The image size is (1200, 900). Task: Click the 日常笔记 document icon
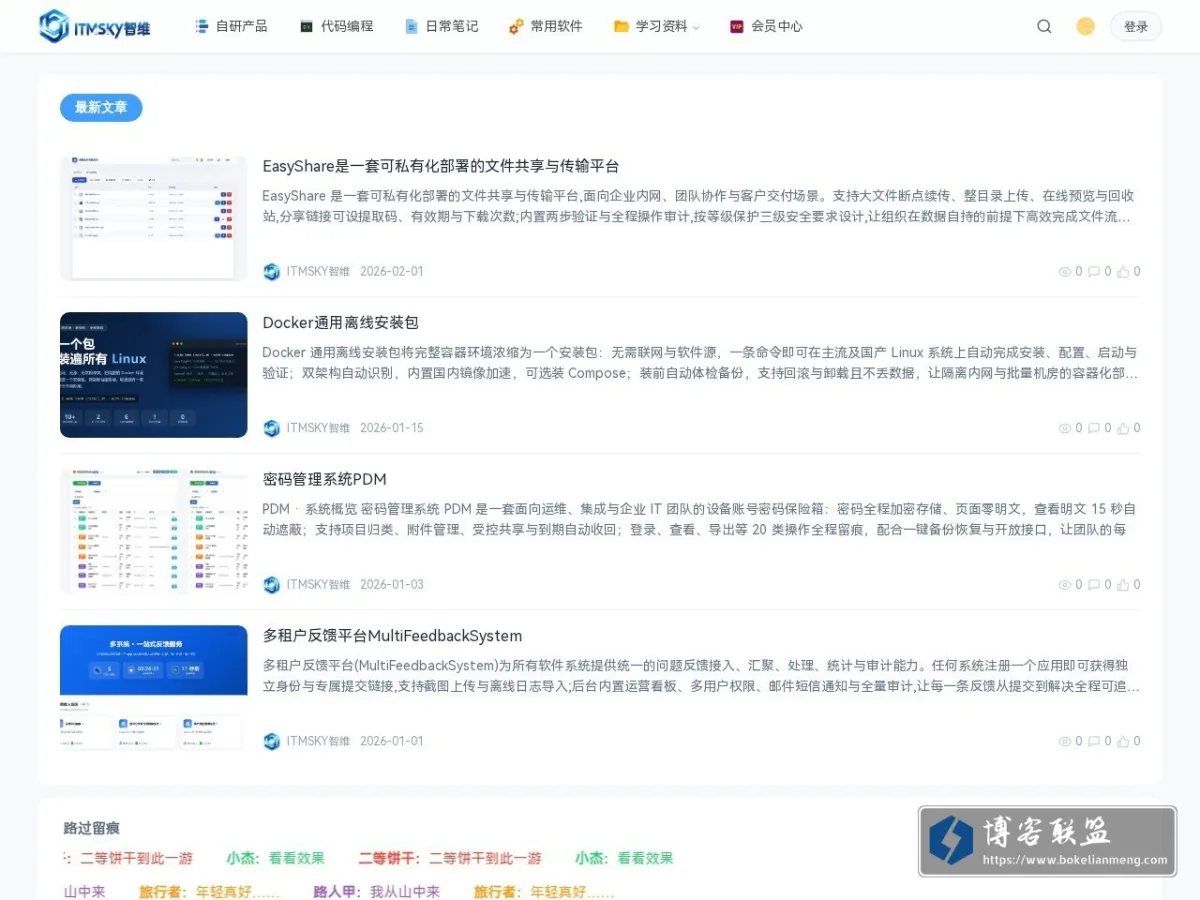tap(411, 27)
